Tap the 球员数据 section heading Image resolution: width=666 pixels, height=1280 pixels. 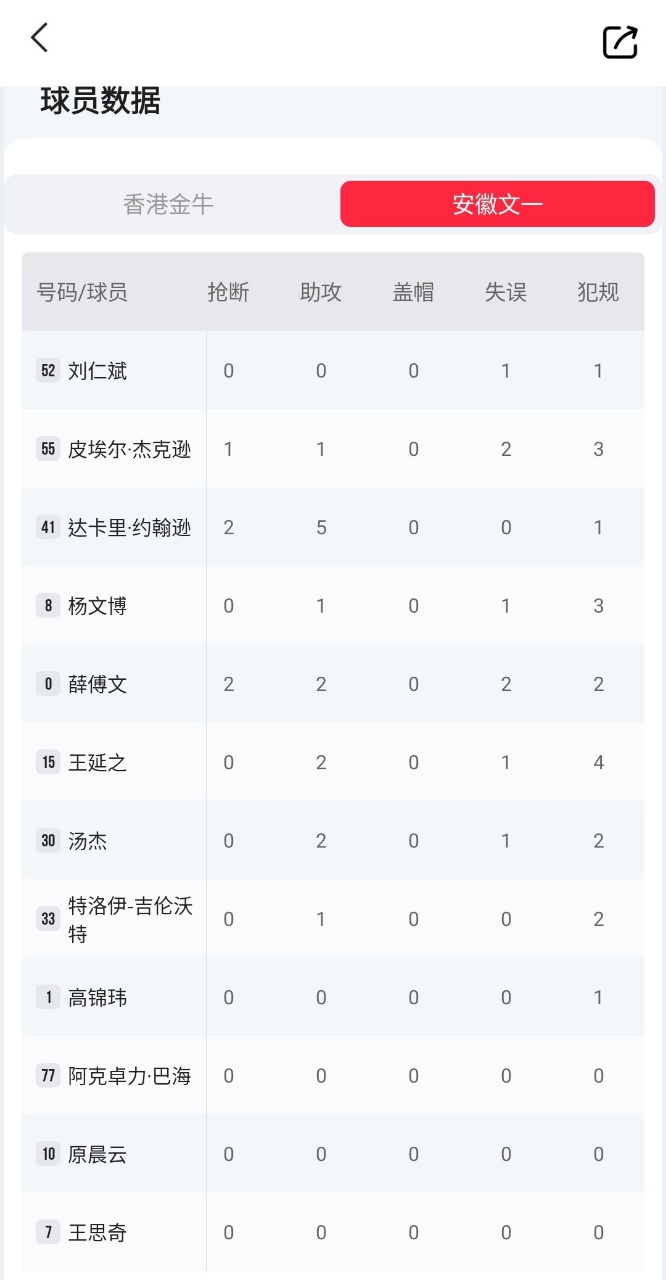pyautogui.click(x=100, y=101)
